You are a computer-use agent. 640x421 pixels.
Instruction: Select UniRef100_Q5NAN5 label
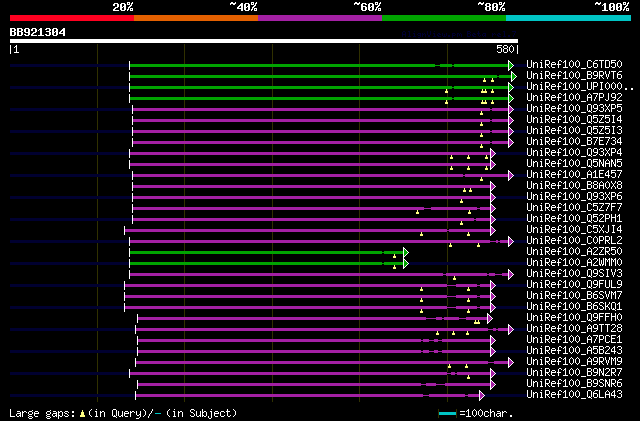(574, 164)
